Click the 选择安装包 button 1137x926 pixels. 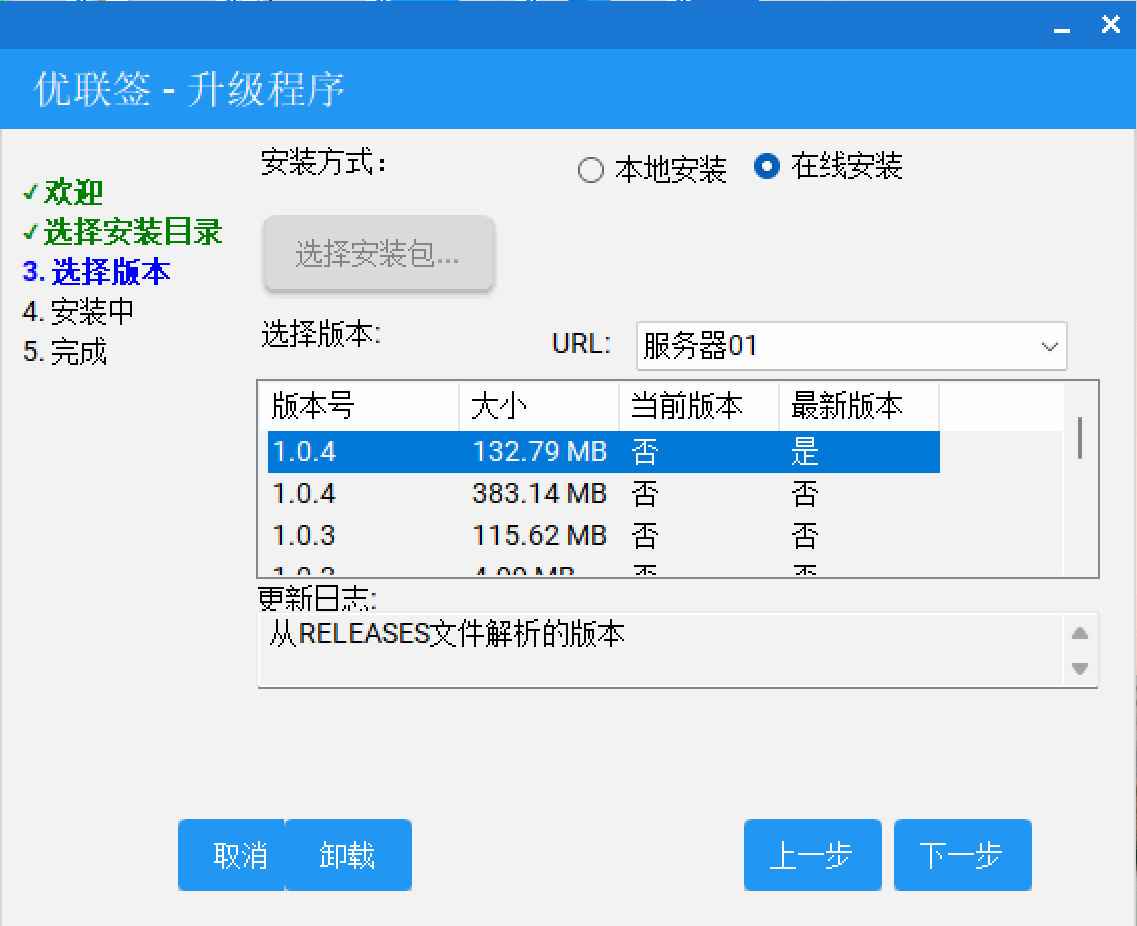click(x=378, y=253)
